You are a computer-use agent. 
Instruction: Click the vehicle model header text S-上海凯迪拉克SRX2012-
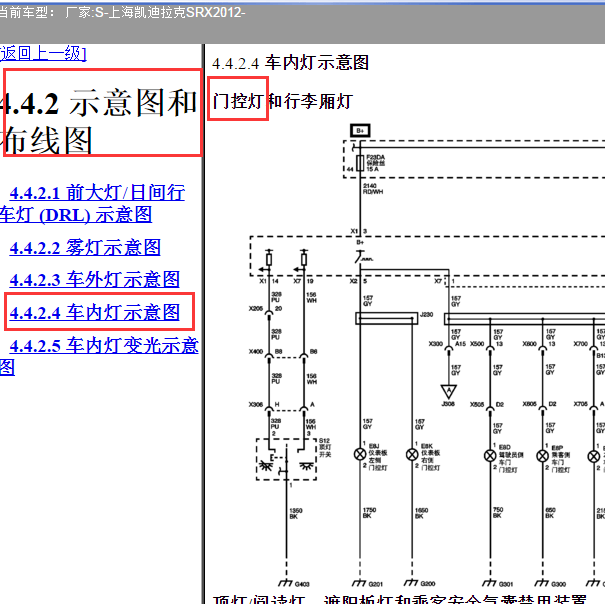170,13
